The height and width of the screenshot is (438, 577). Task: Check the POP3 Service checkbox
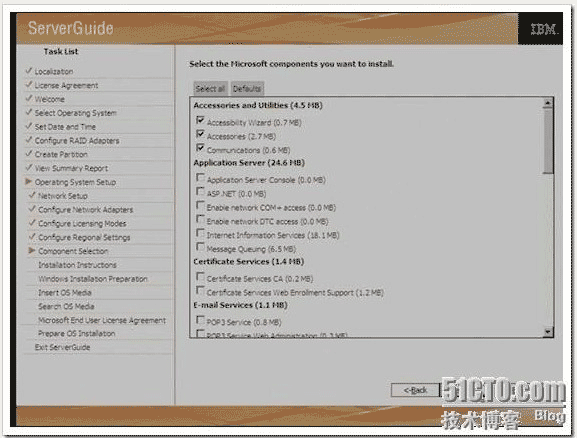pos(200,320)
